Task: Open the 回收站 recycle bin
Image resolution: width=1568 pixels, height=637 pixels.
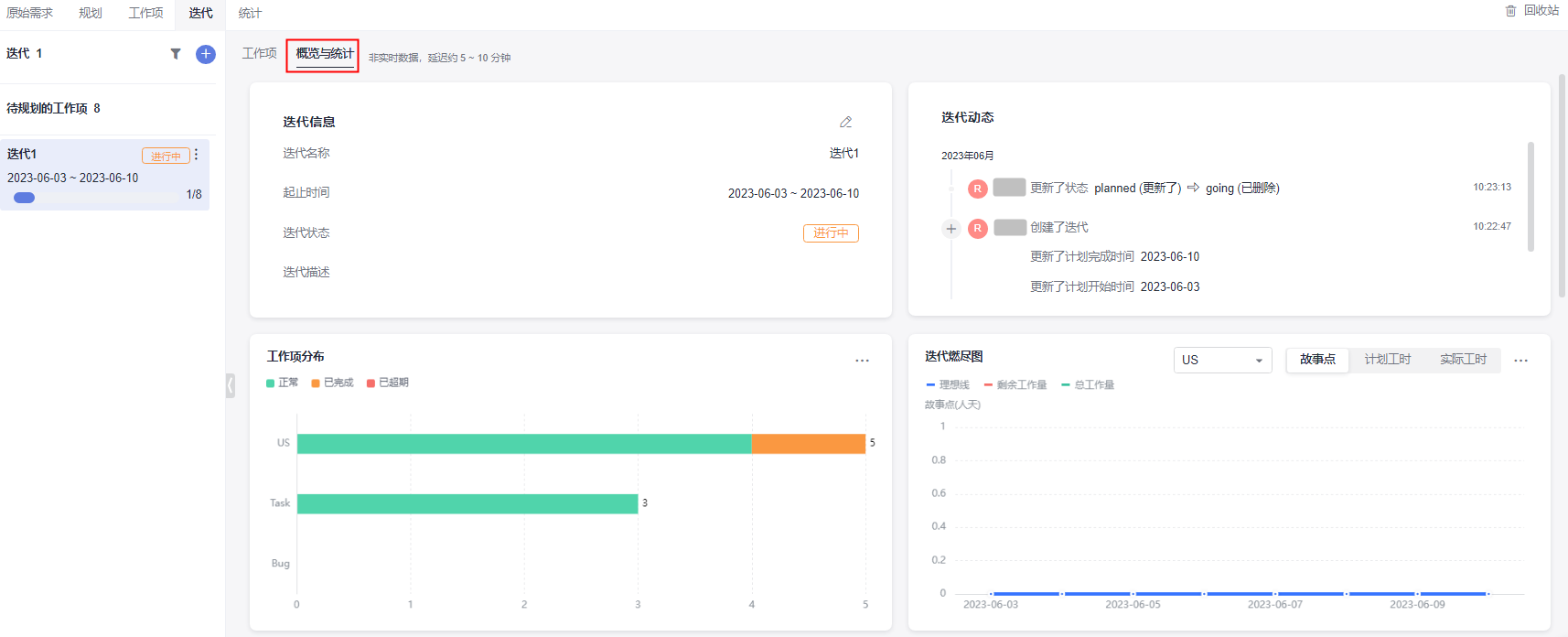Action: click(1532, 11)
